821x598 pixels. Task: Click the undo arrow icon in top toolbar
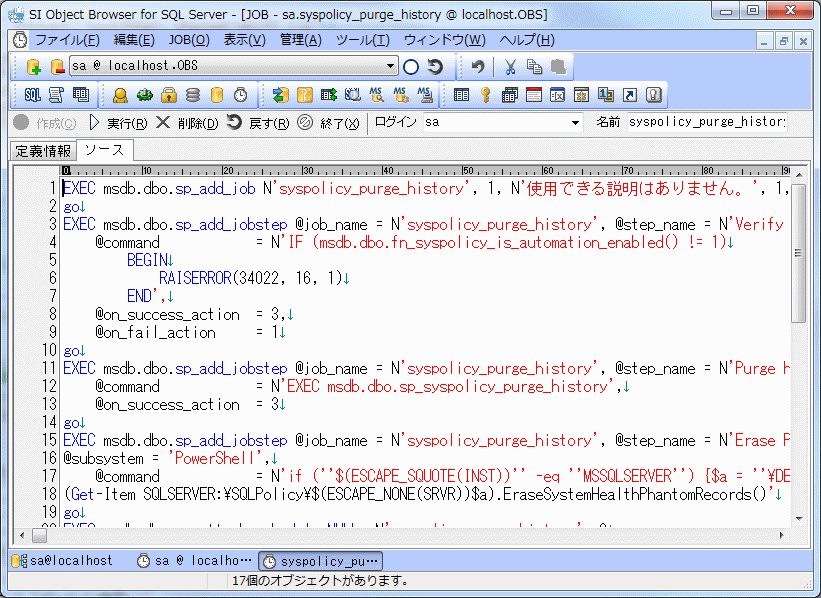478,67
